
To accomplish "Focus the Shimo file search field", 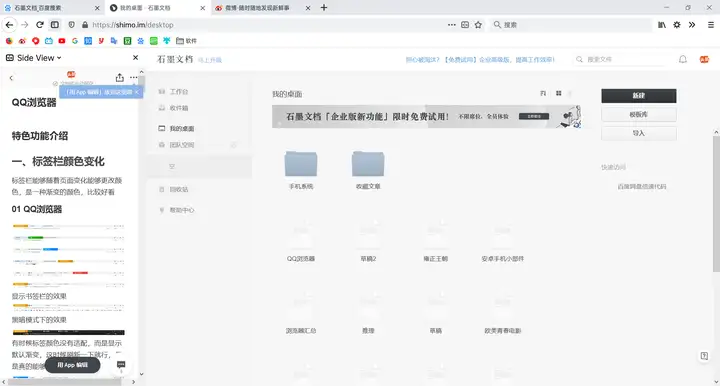I will point(620,59).
